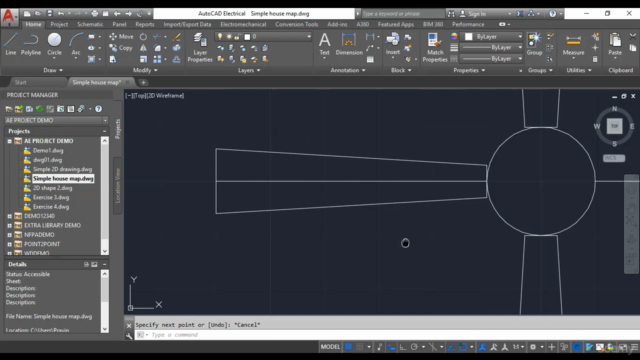640x360 pixels.
Task: Toggle snap mode in status bar
Action: [x=360, y=347]
